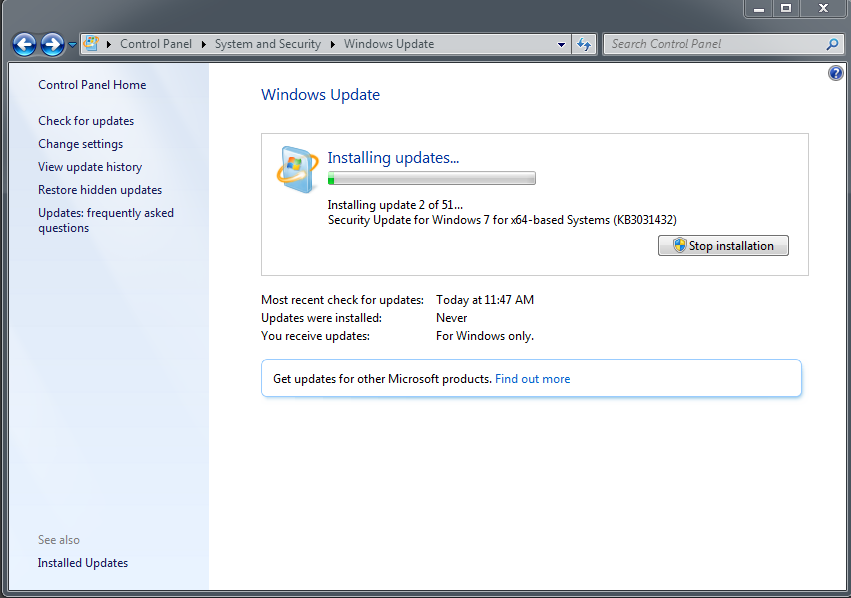The height and width of the screenshot is (598, 851).
Task: Click the Refresh button in address bar
Action: pyautogui.click(x=584, y=44)
